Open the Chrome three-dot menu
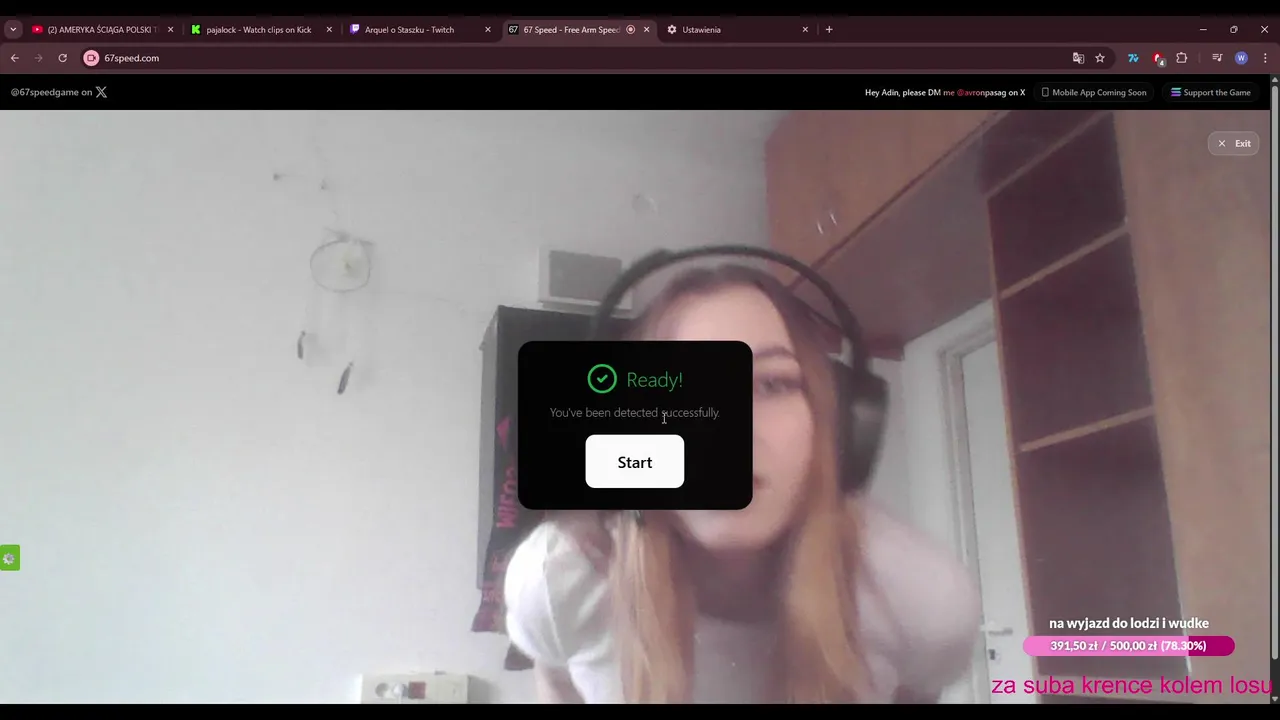 pos(1265,58)
